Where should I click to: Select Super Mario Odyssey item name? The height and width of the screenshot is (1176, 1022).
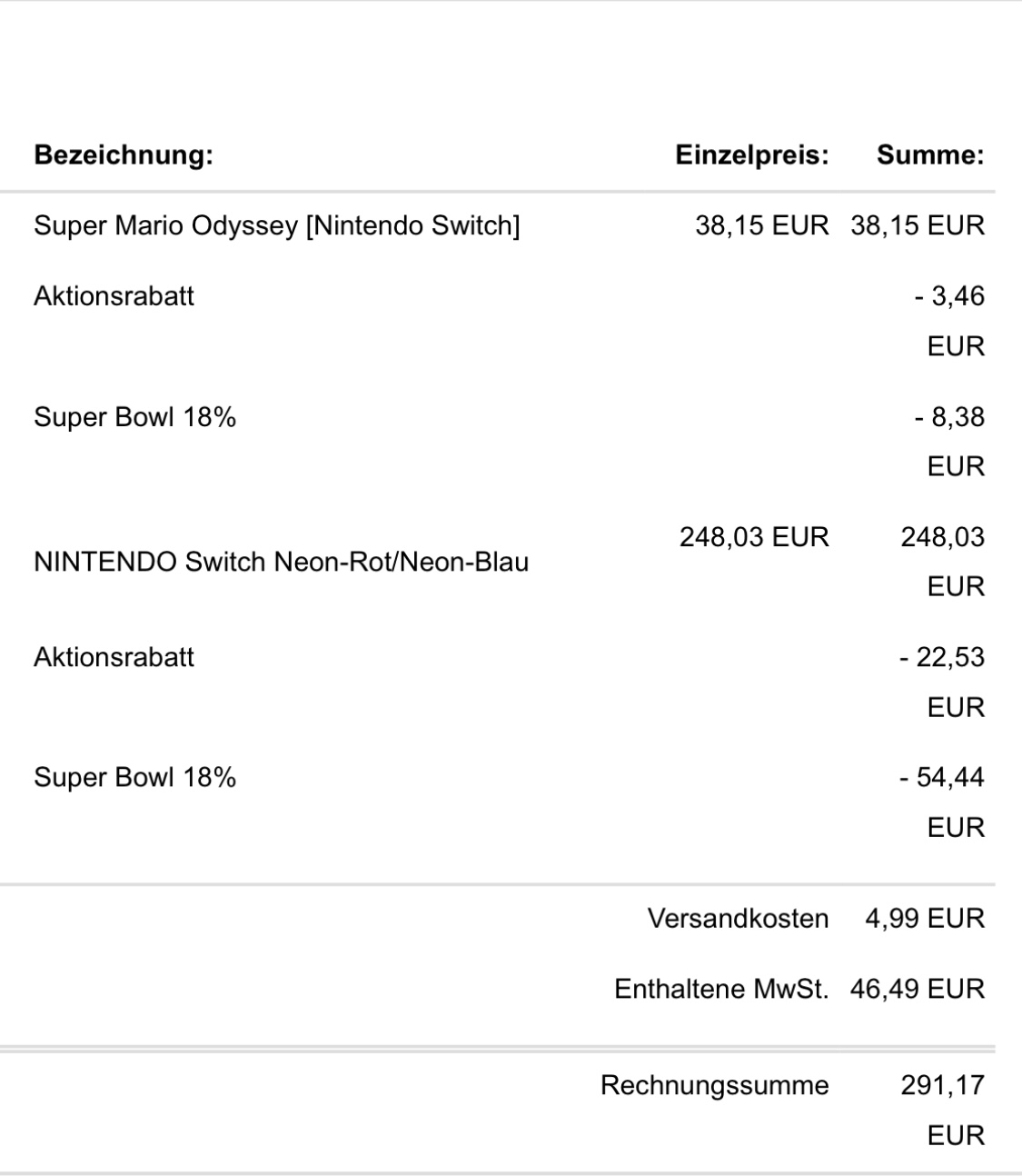[277, 226]
